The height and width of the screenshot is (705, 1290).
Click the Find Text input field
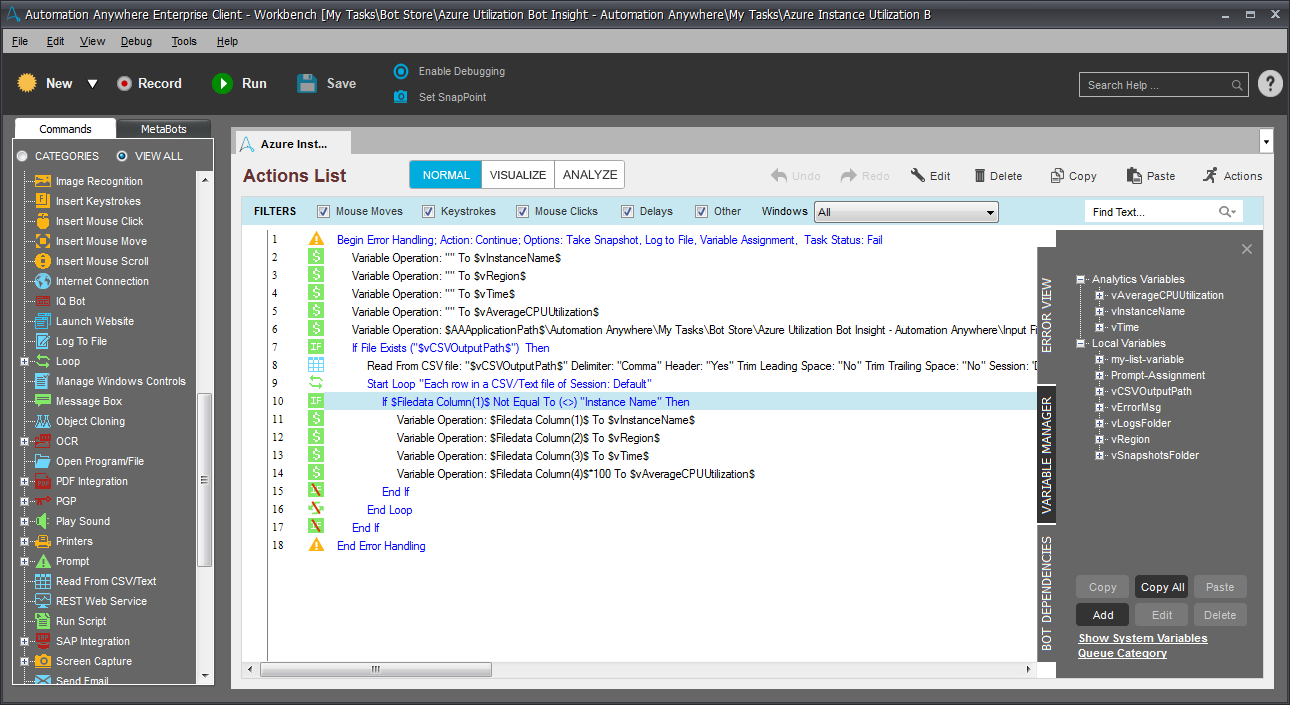point(1150,212)
